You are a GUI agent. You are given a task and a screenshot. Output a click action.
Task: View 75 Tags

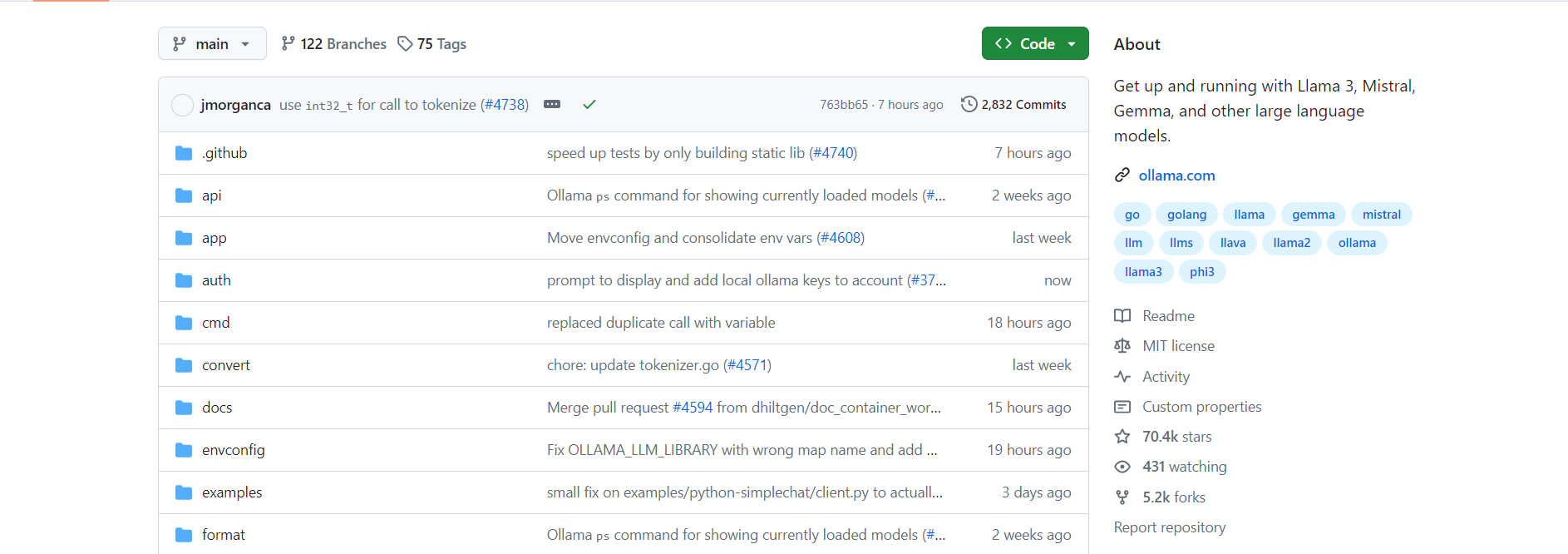click(x=431, y=44)
